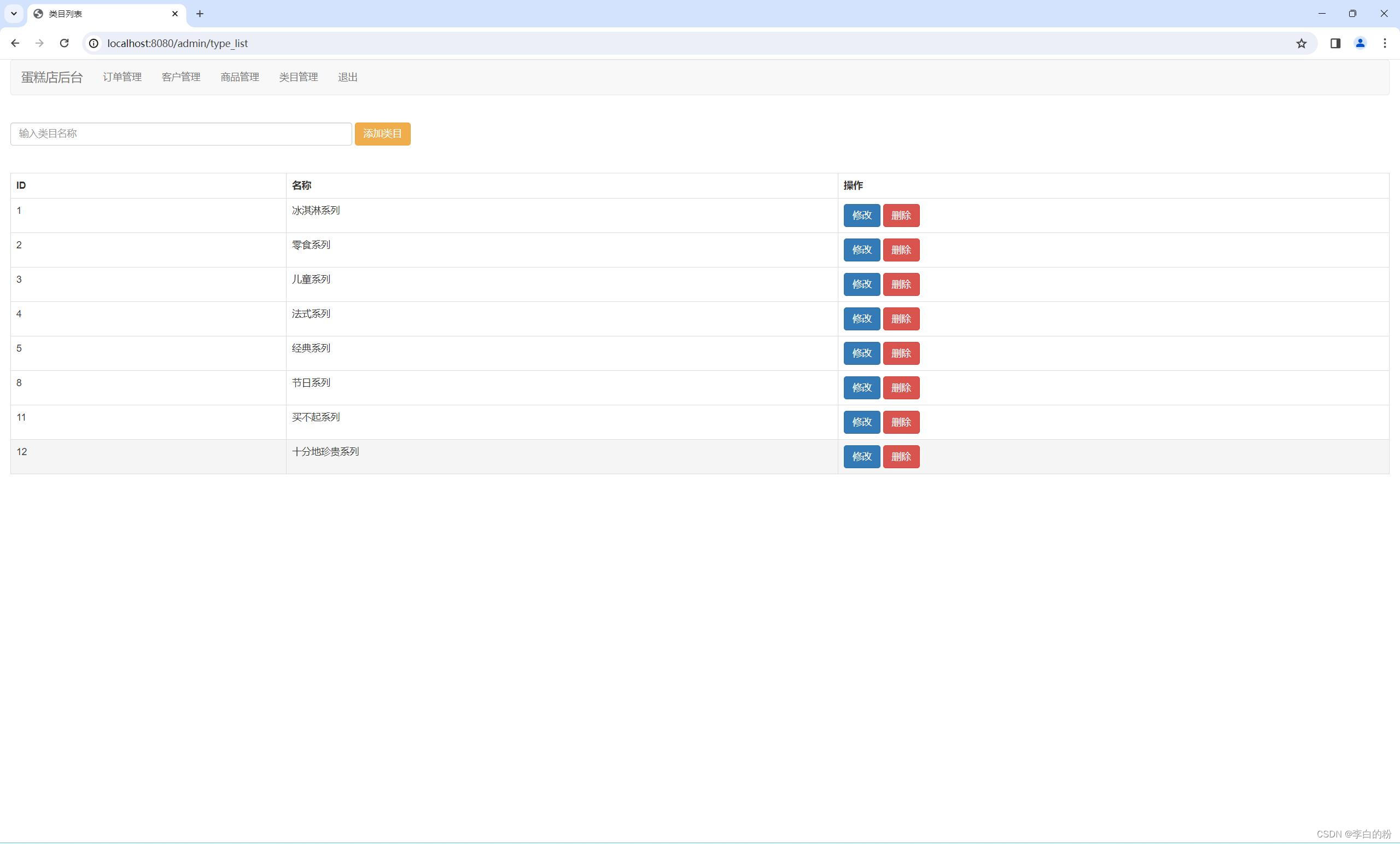Image resolution: width=1400 pixels, height=844 pixels.
Task: Click 删除 for 买不起系列
Action: 901,422
